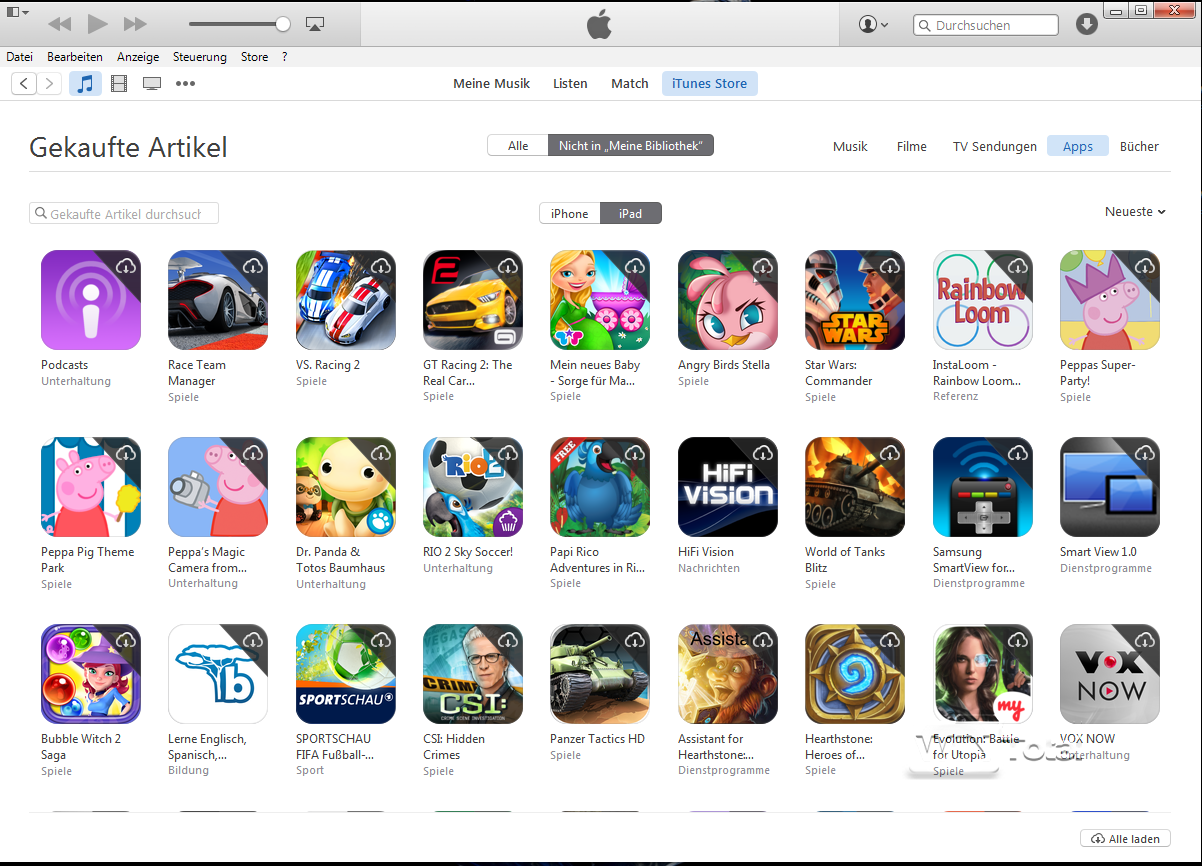Open the Steuerung menu
This screenshot has width=1202, height=866.
(x=200, y=57)
